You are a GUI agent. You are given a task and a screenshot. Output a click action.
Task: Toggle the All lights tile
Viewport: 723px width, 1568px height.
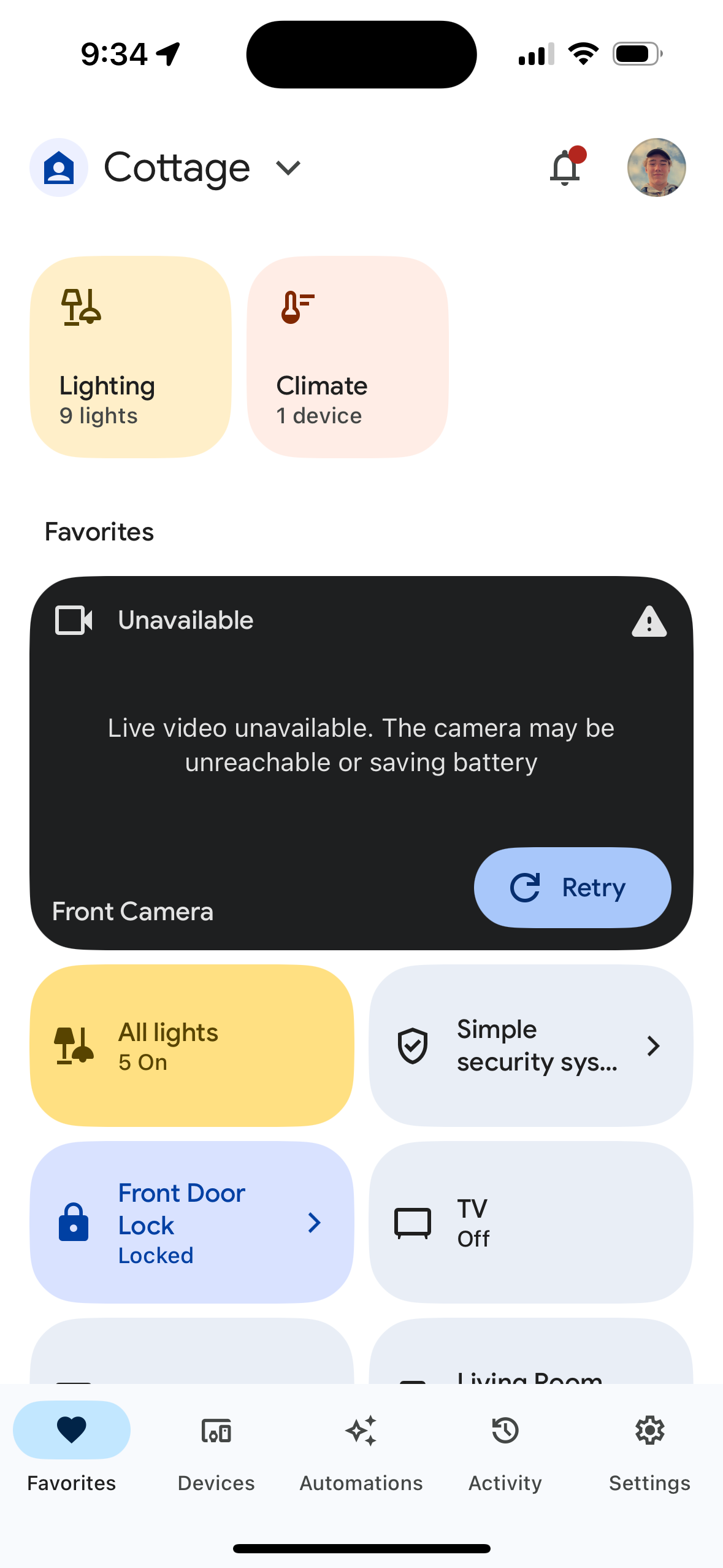[x=192, y=1045]
